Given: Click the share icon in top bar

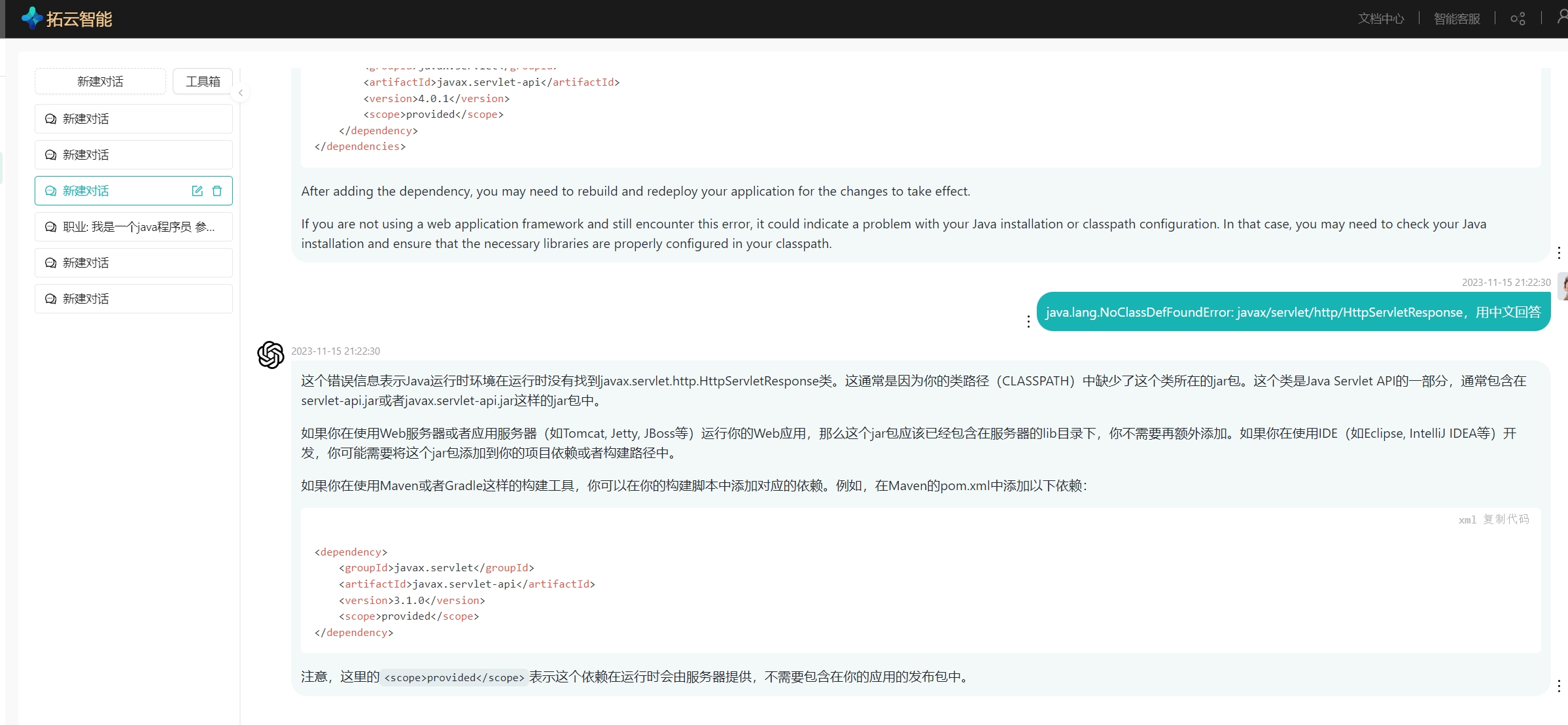Looking at the screenshot, I should pos(1518,19).
